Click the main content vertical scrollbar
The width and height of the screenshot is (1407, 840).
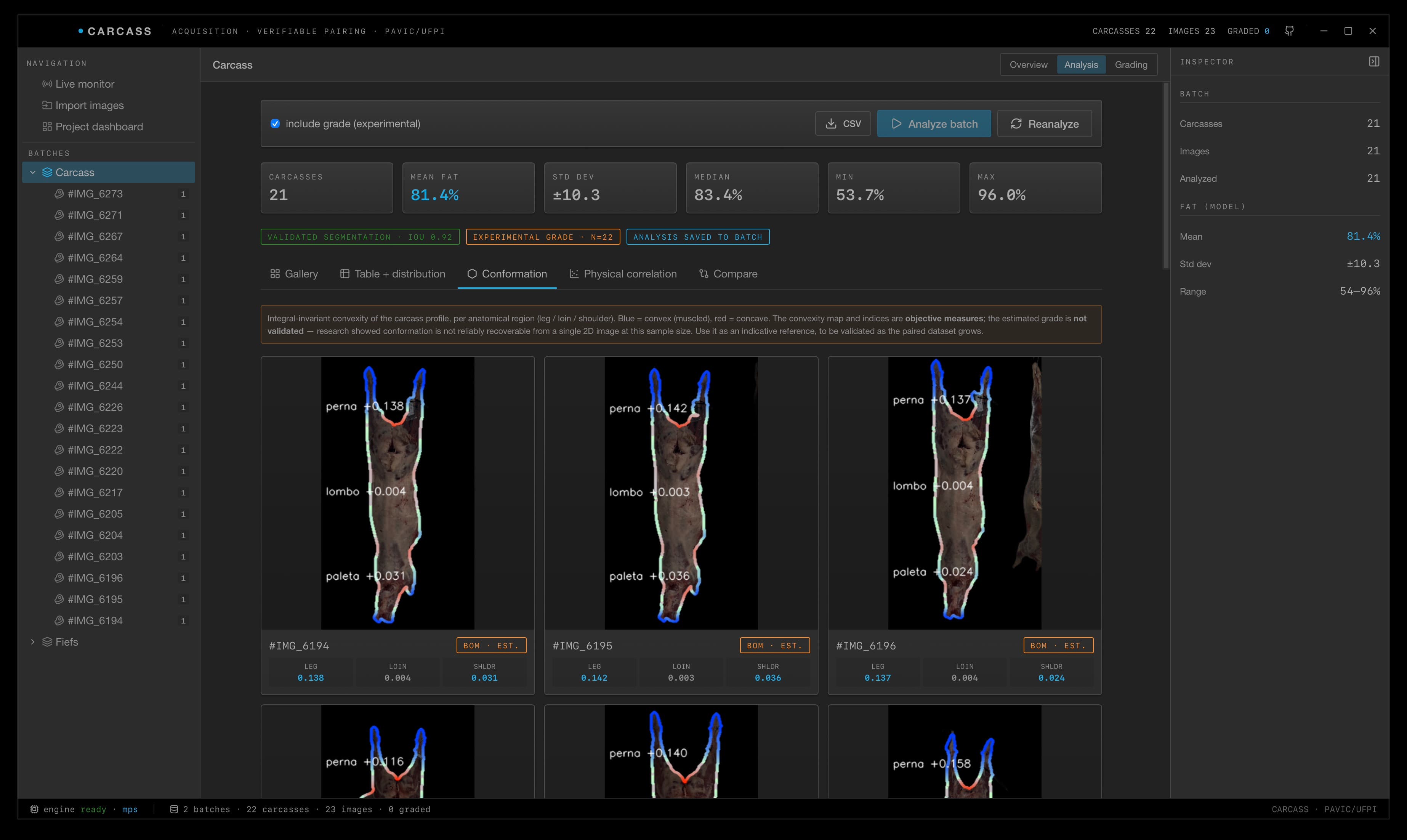coord(1165,176)
